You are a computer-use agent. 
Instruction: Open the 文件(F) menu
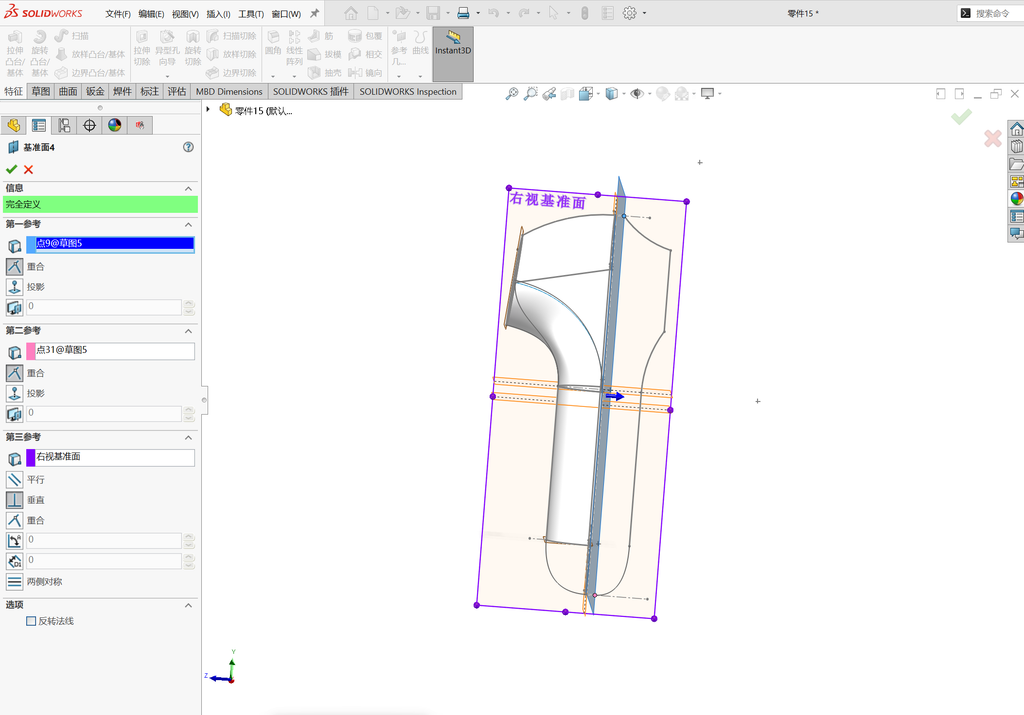click(118, 14)
